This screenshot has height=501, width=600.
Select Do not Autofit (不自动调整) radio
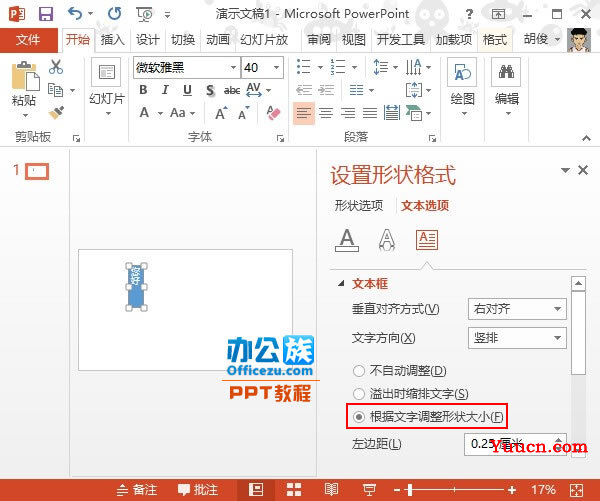pyautogui.click(x=359, y=370)
